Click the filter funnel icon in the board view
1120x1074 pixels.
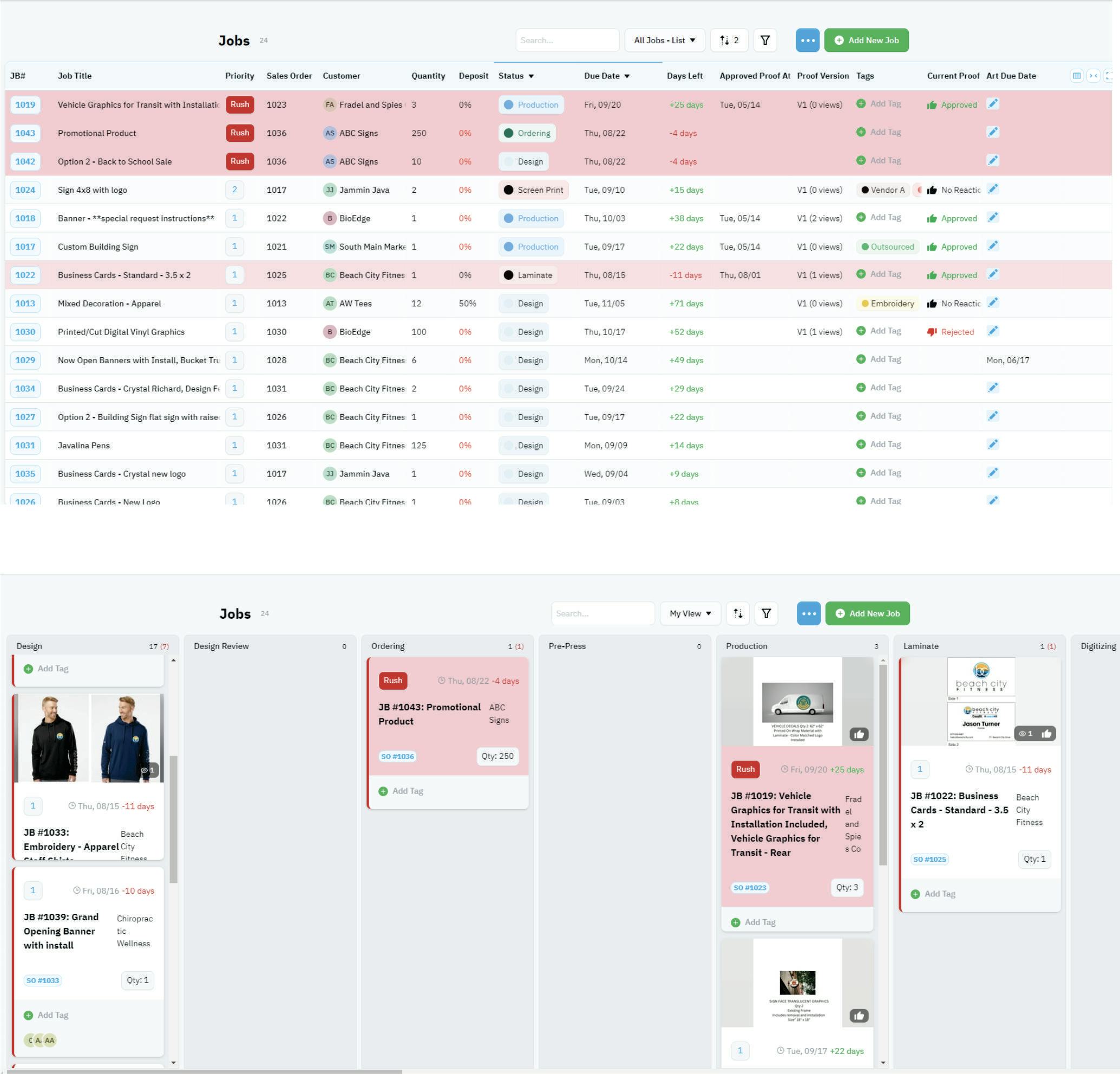pyautogui.click(x=766, y=613)
